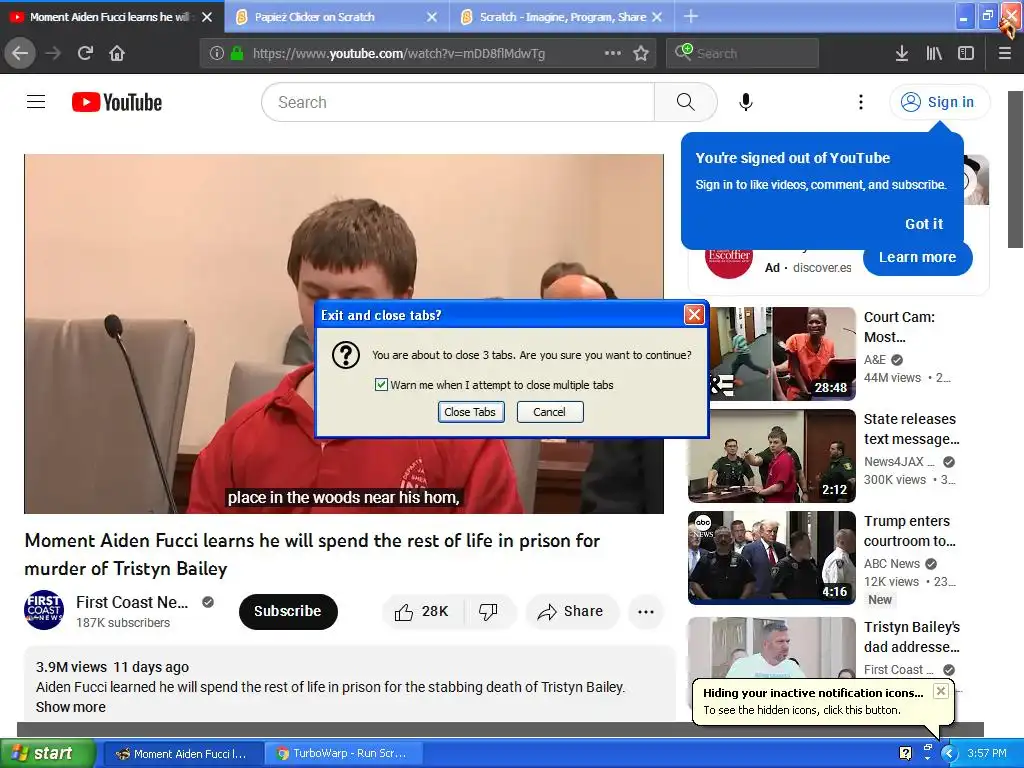
Task: Click the Firefox forward arrow button
Action: 53,54
